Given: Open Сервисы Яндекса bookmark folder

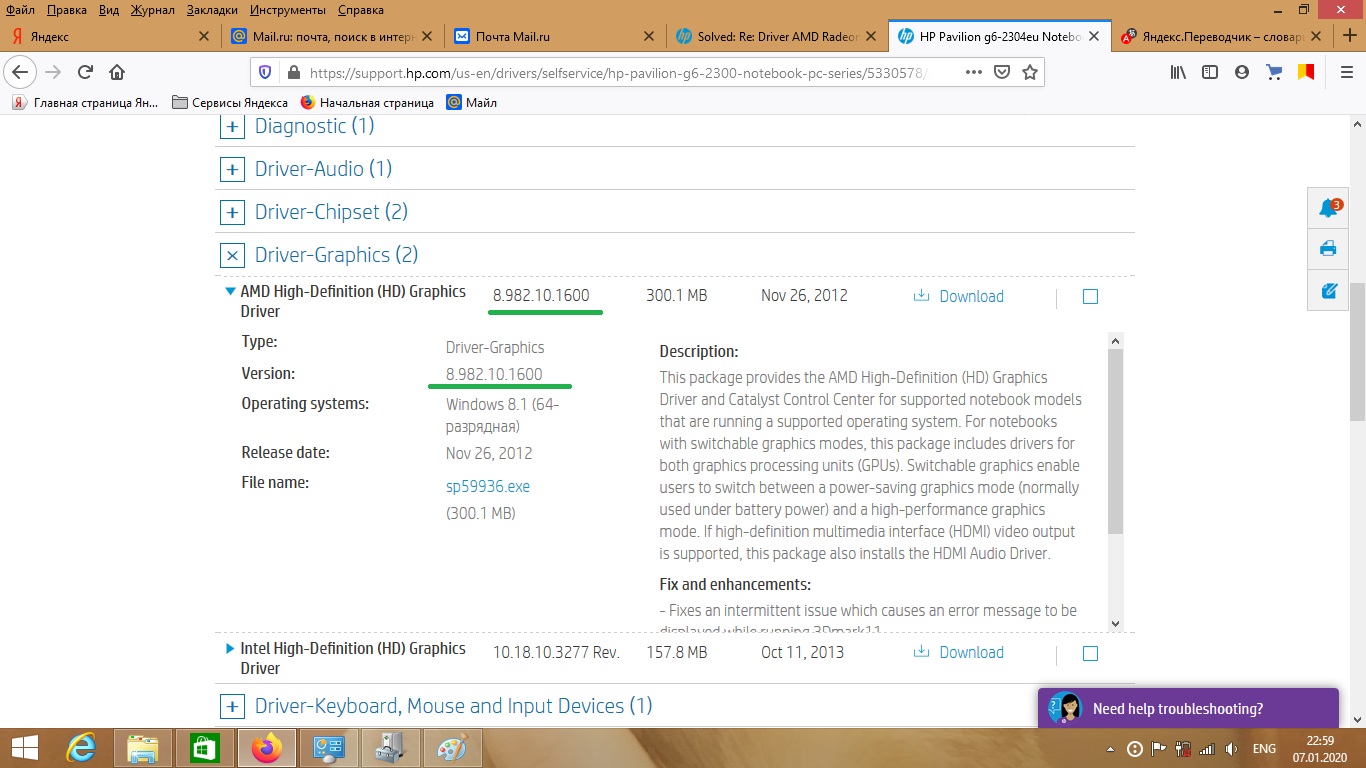Looking at the screenshot, I should [x=230, y=102].
